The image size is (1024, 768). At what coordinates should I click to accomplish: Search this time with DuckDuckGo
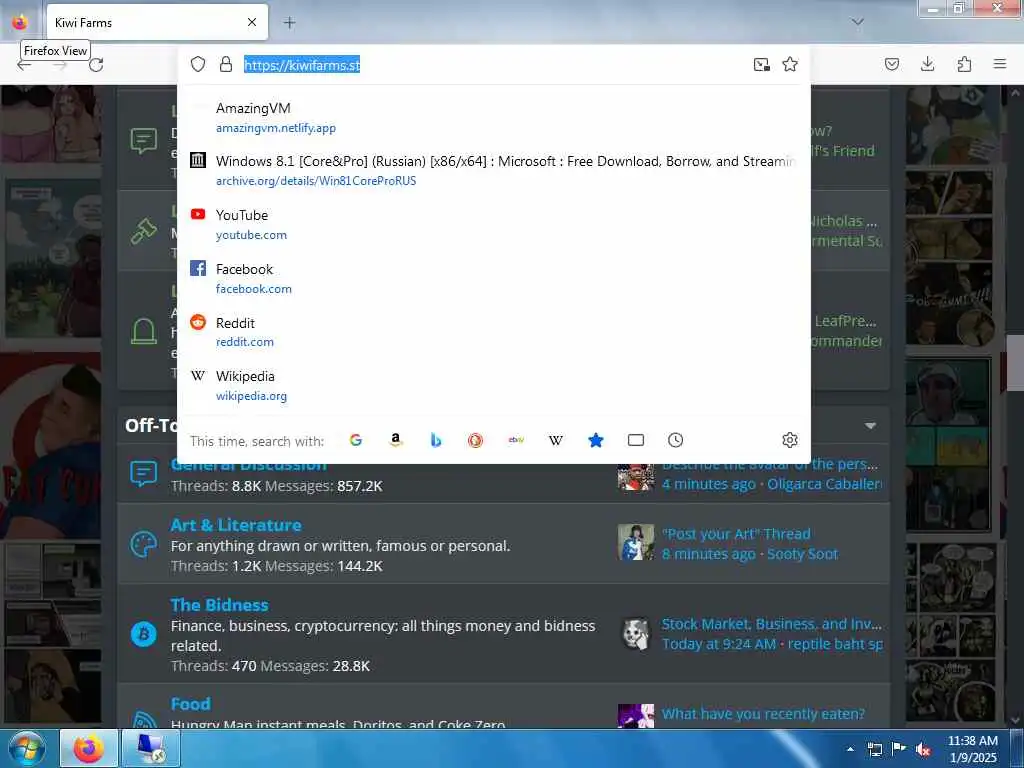click(x=475, y=440)
